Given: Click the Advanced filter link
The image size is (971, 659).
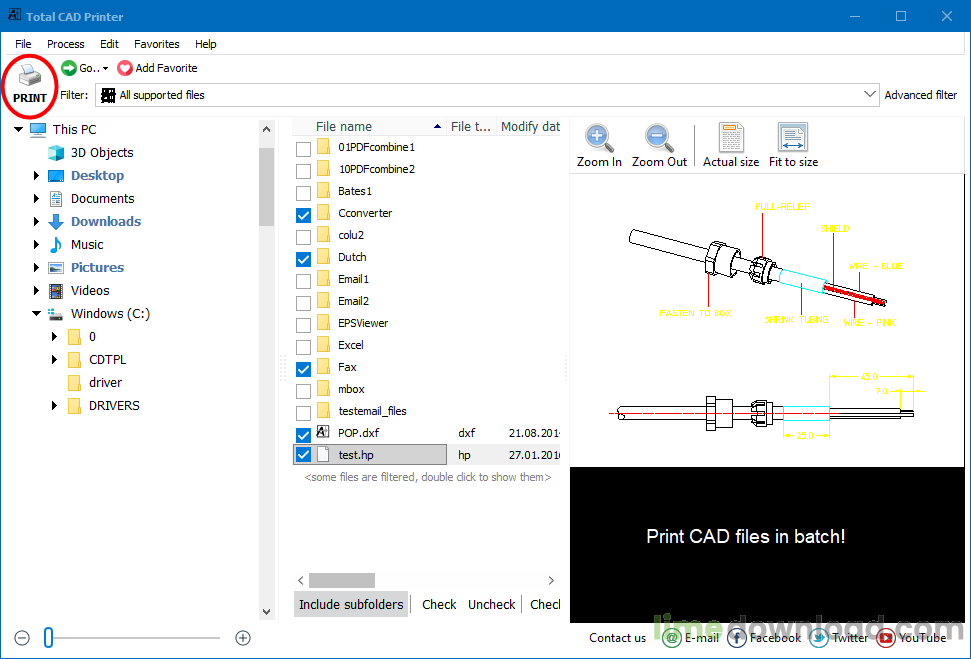Looking at the screenshot, I should coord(920,95).
